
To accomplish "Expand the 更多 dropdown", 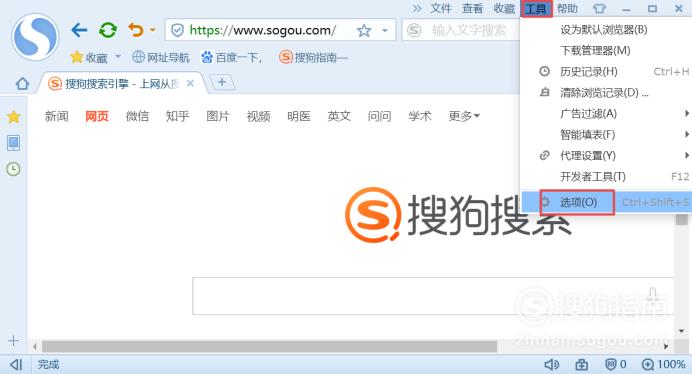I will tap(464, 116).
